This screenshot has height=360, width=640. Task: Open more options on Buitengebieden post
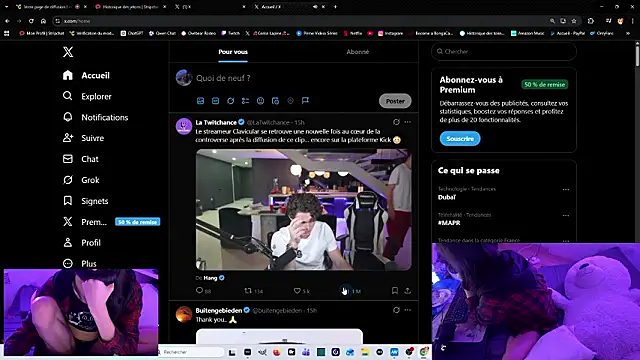tap(407, 310)
